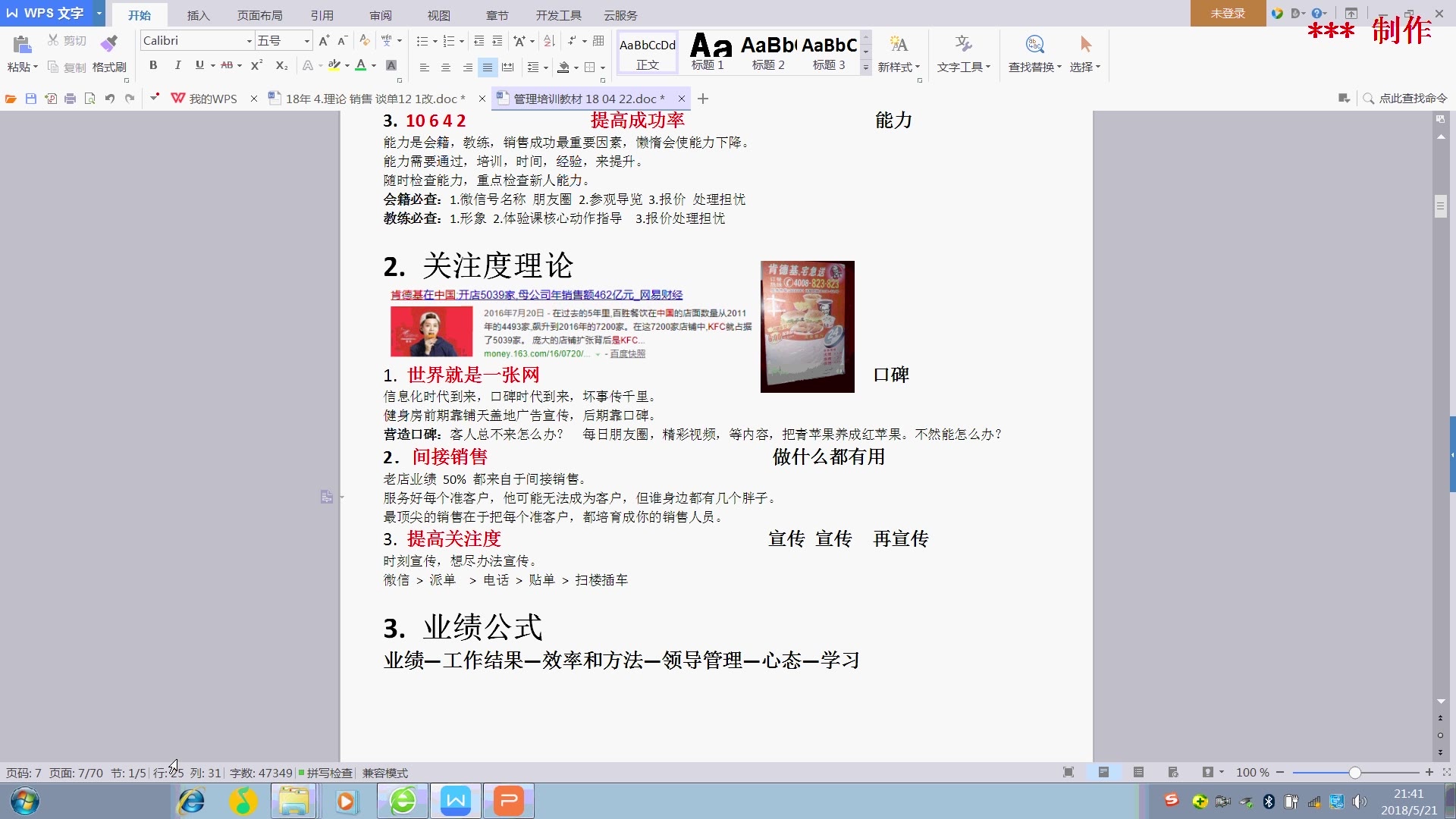Add a new document tab with plus
1456x819 pixels.
click(x=703, y=99)
